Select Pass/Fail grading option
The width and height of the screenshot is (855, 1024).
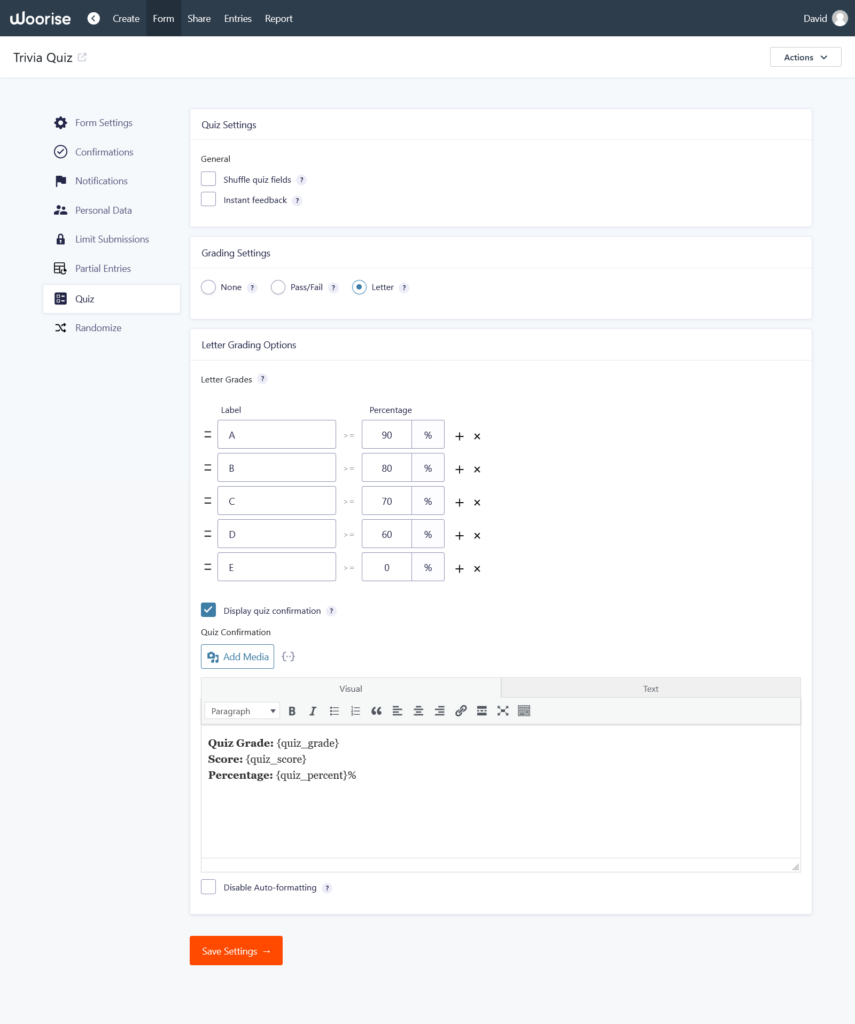(279, 287)
